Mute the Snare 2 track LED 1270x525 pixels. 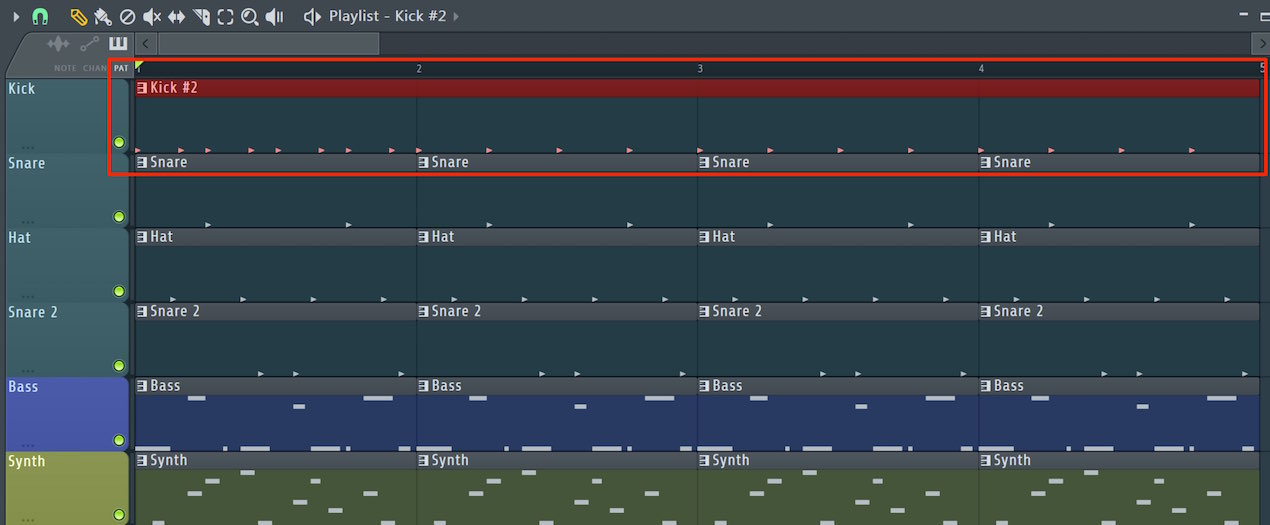pos(119,366)
